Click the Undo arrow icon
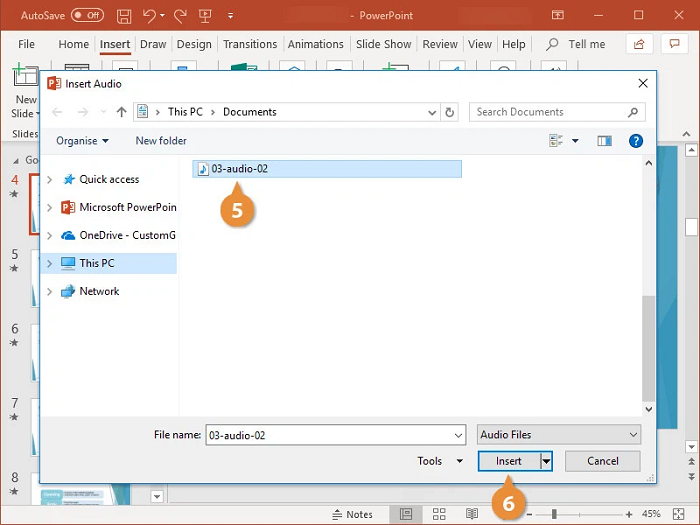The width and height of the screenshot is (700, 525). [149, 16]
